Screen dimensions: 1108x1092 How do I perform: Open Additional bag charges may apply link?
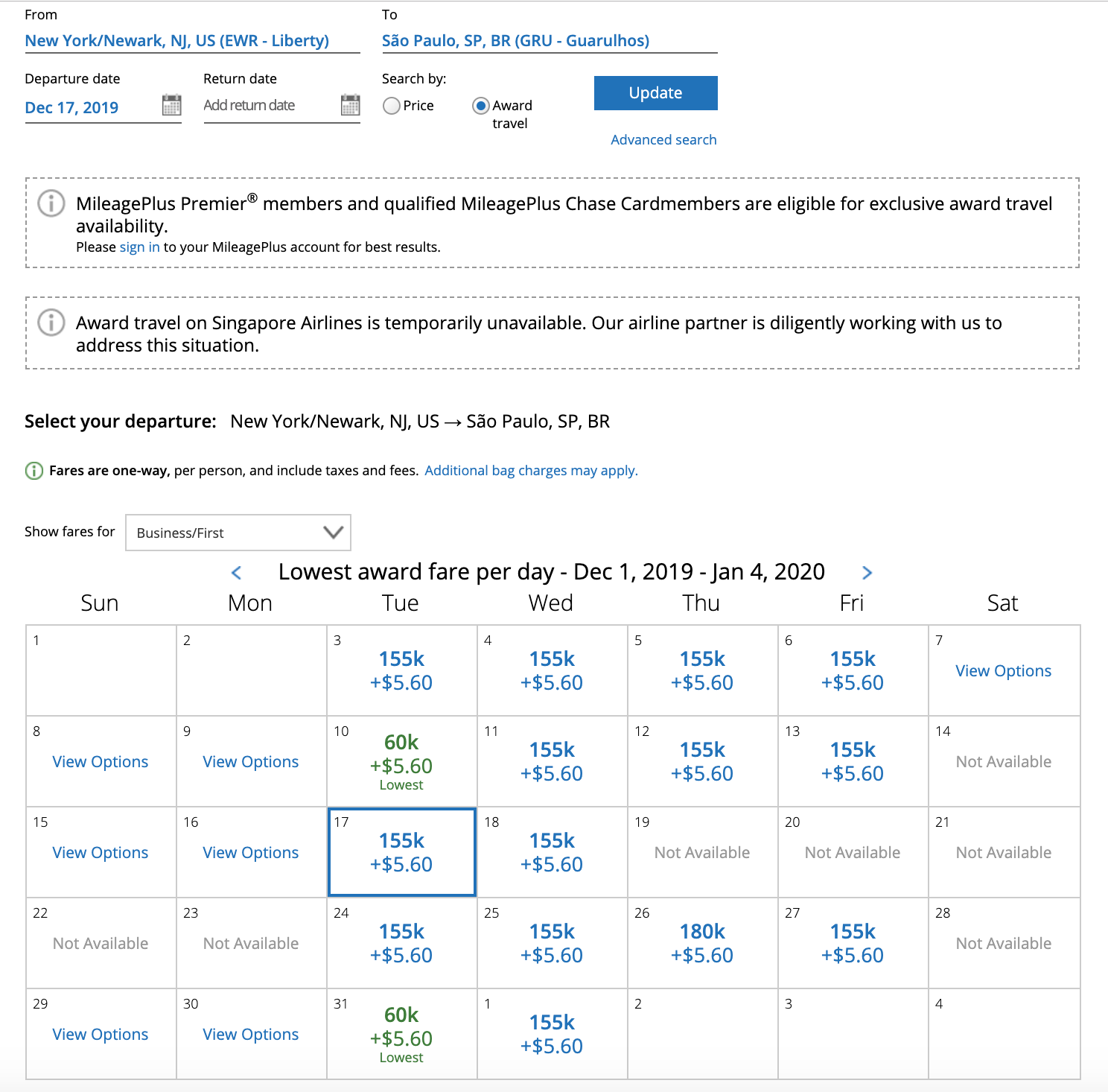pyautogui.click(x=531, y=471)
